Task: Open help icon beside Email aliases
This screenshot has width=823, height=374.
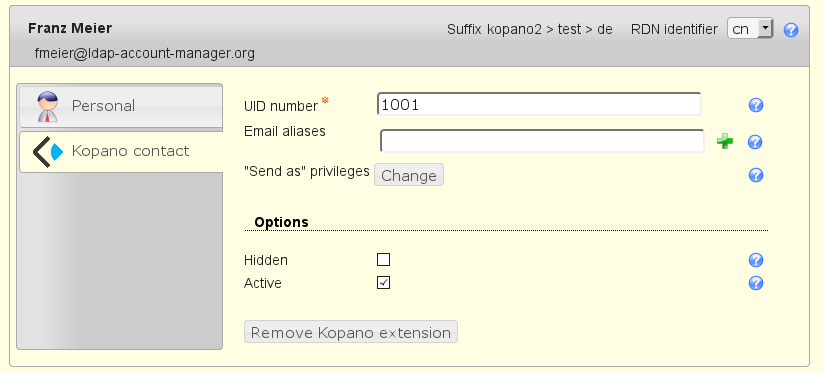Action: click(755, 142)
